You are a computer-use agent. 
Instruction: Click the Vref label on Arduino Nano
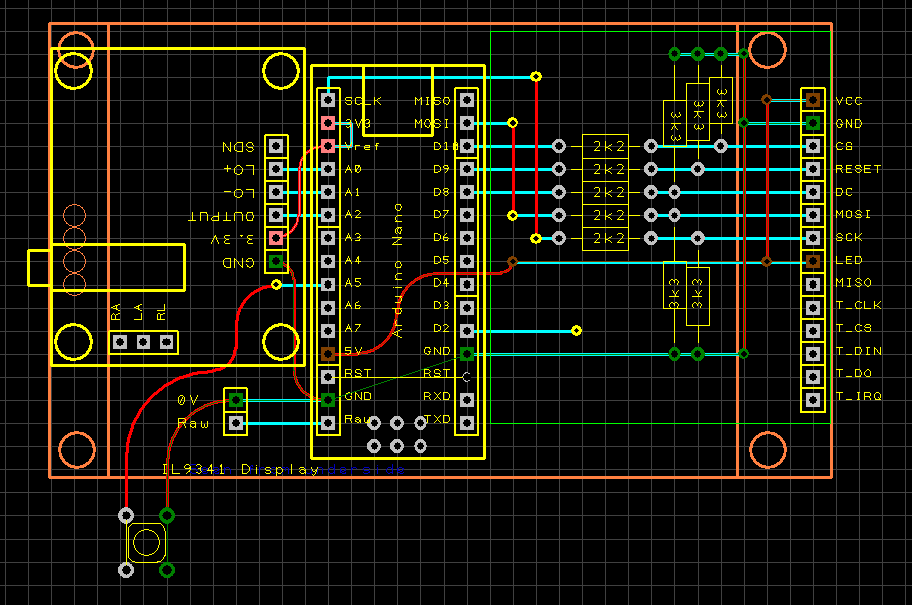tap(362, 147)
